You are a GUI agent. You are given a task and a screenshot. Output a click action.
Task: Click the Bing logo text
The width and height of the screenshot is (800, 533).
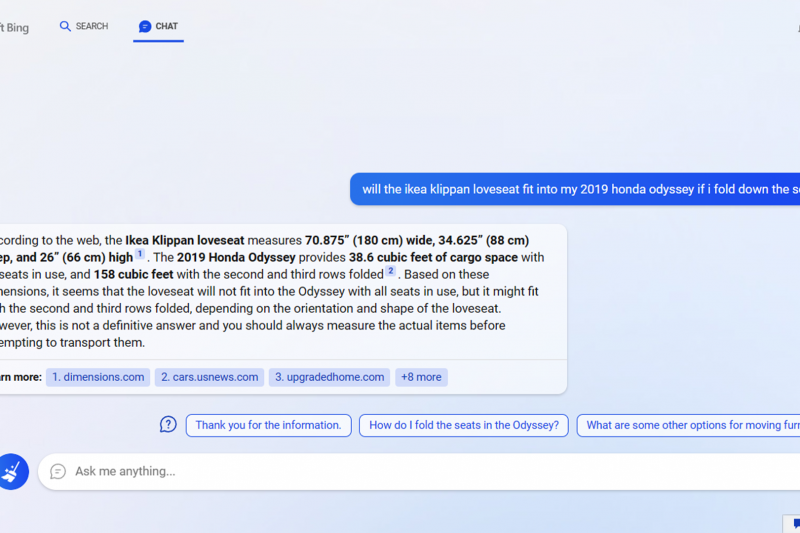[14, 28]
